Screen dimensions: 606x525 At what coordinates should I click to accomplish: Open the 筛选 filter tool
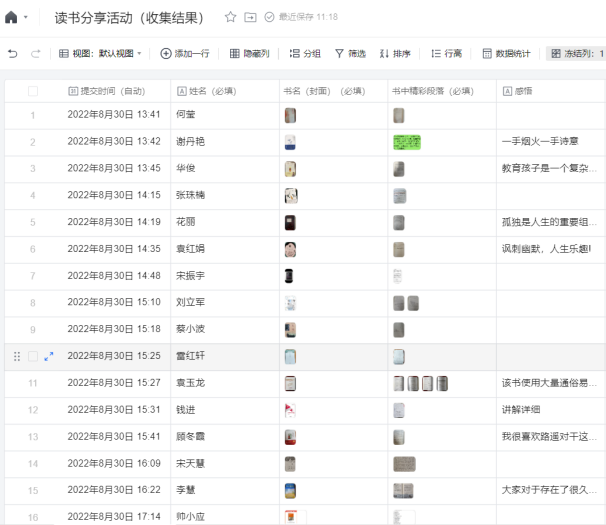[350, 53]
